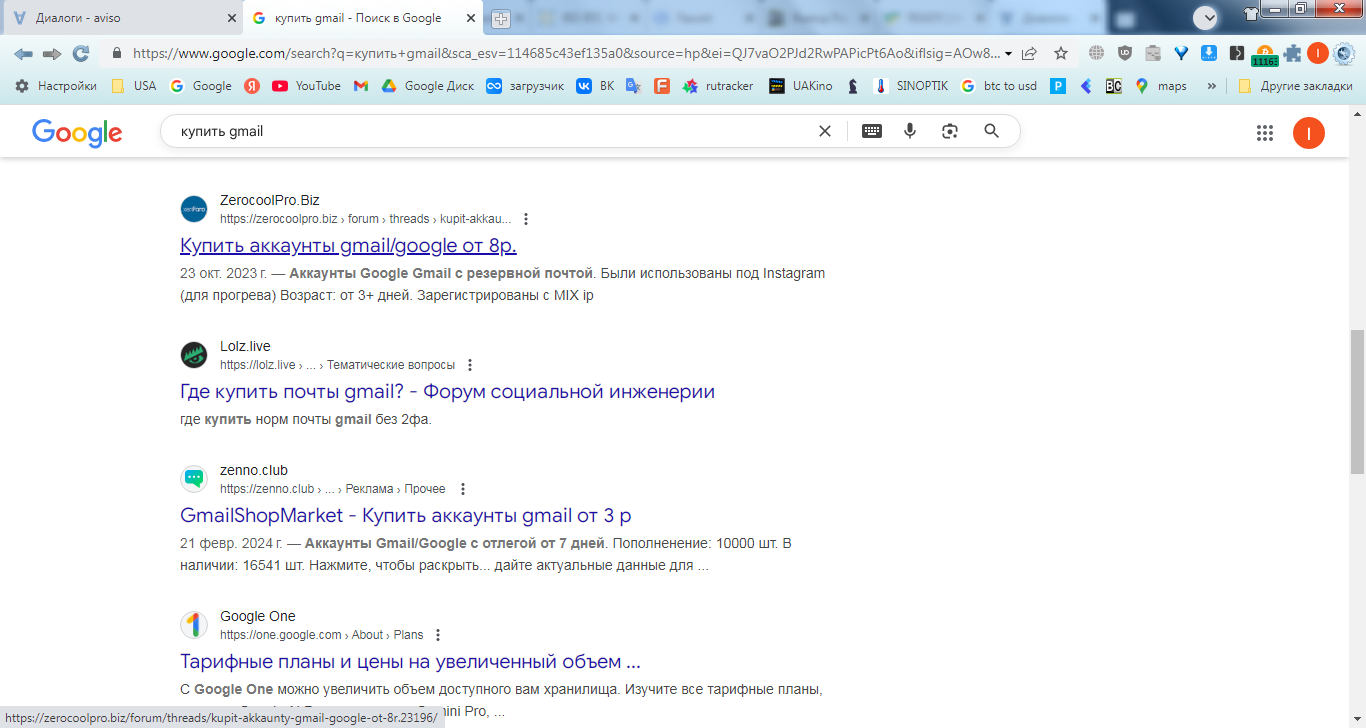Close the купить gmail search tab
This screenshot has width=1366, height=728.
click(x=471, y=18)
